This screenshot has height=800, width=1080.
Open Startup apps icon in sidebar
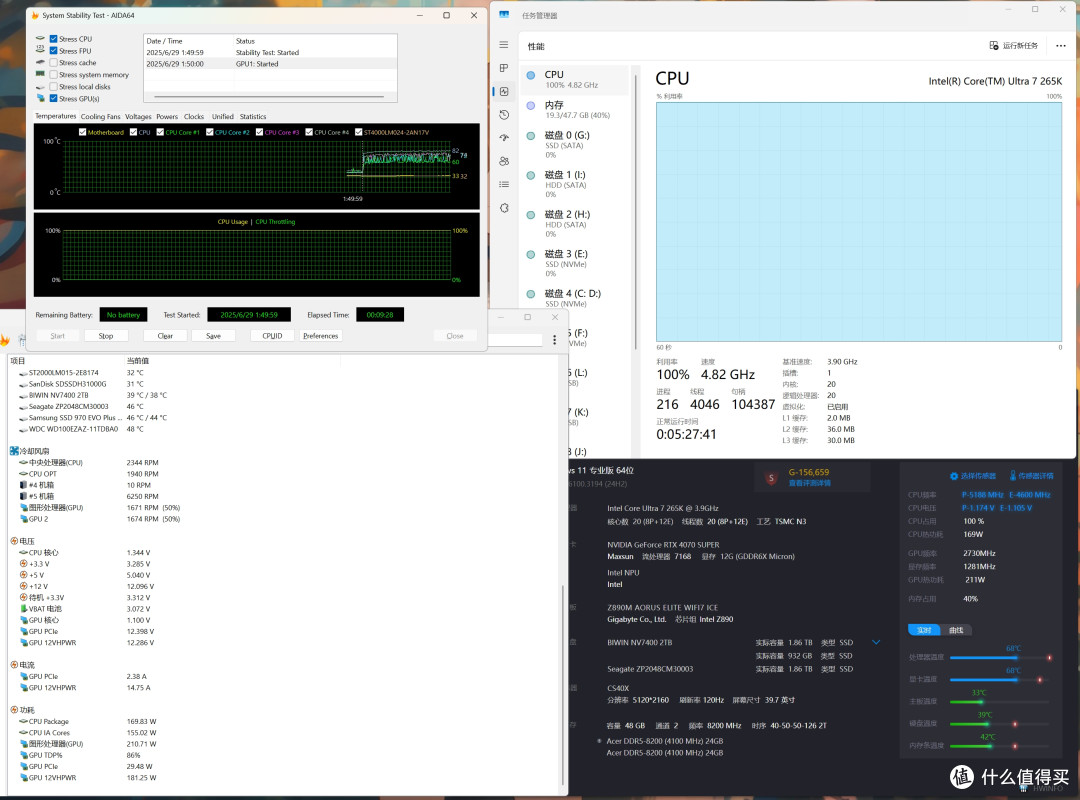(x=503, y=138)
